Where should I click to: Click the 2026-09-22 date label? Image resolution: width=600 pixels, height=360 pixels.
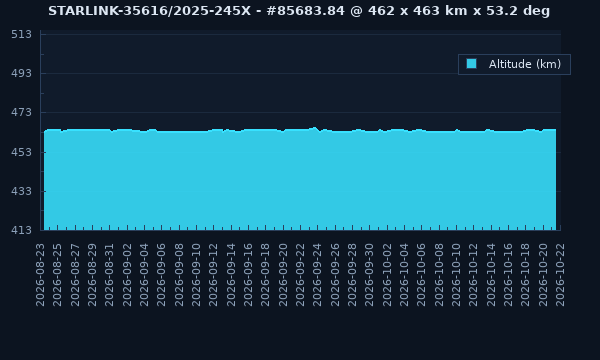tap(300, 275)
